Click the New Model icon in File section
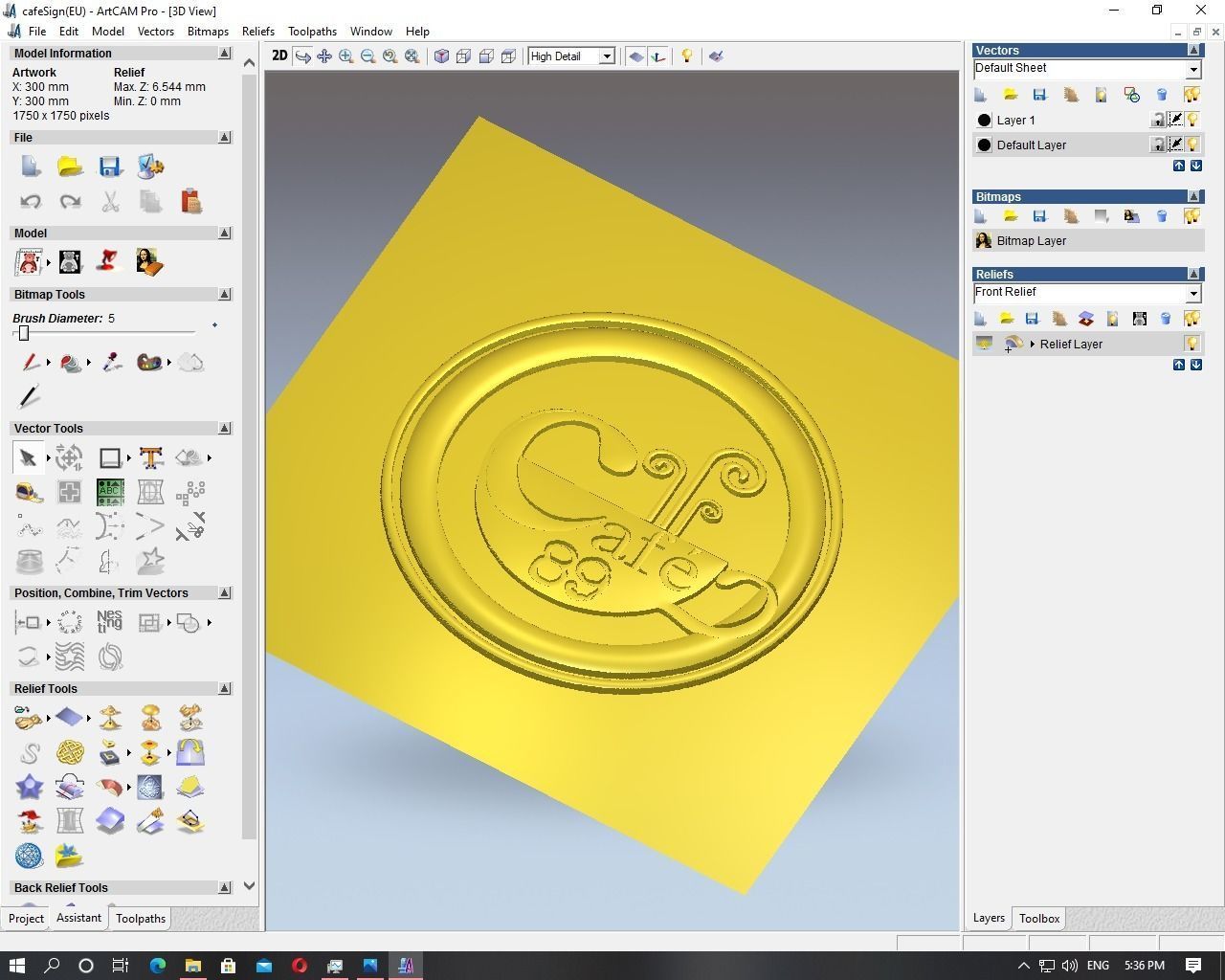 [31, 167]
